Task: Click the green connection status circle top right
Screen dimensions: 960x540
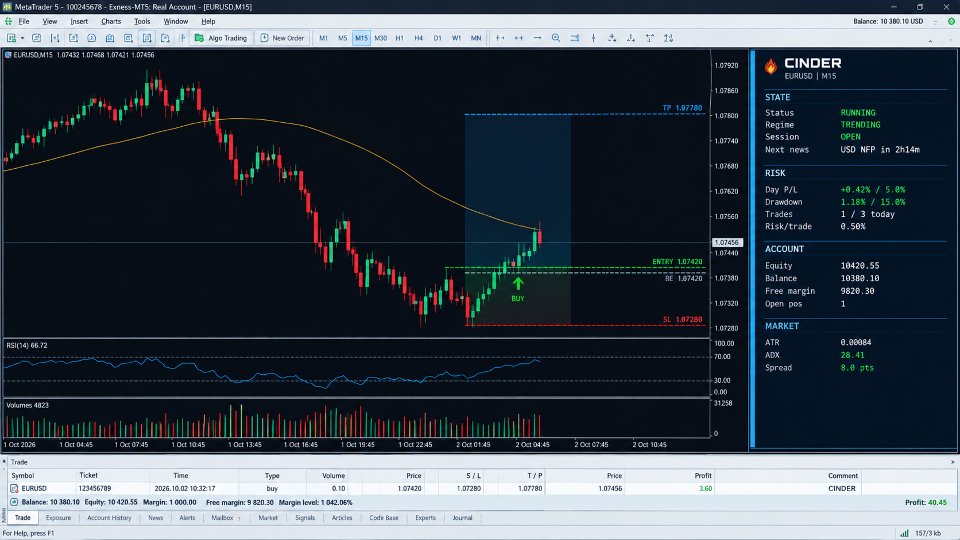Action: click(x=951, y=21)
